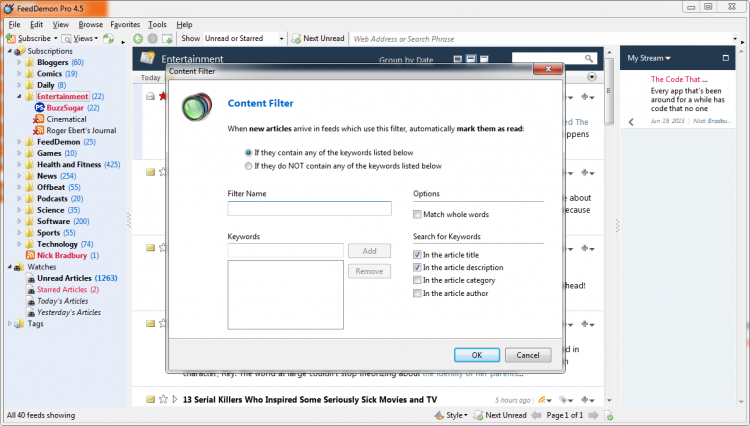Select the Health and Fitness folder
Image resolution: width=750 pixels, height=426 pixels.
(69, 164)
